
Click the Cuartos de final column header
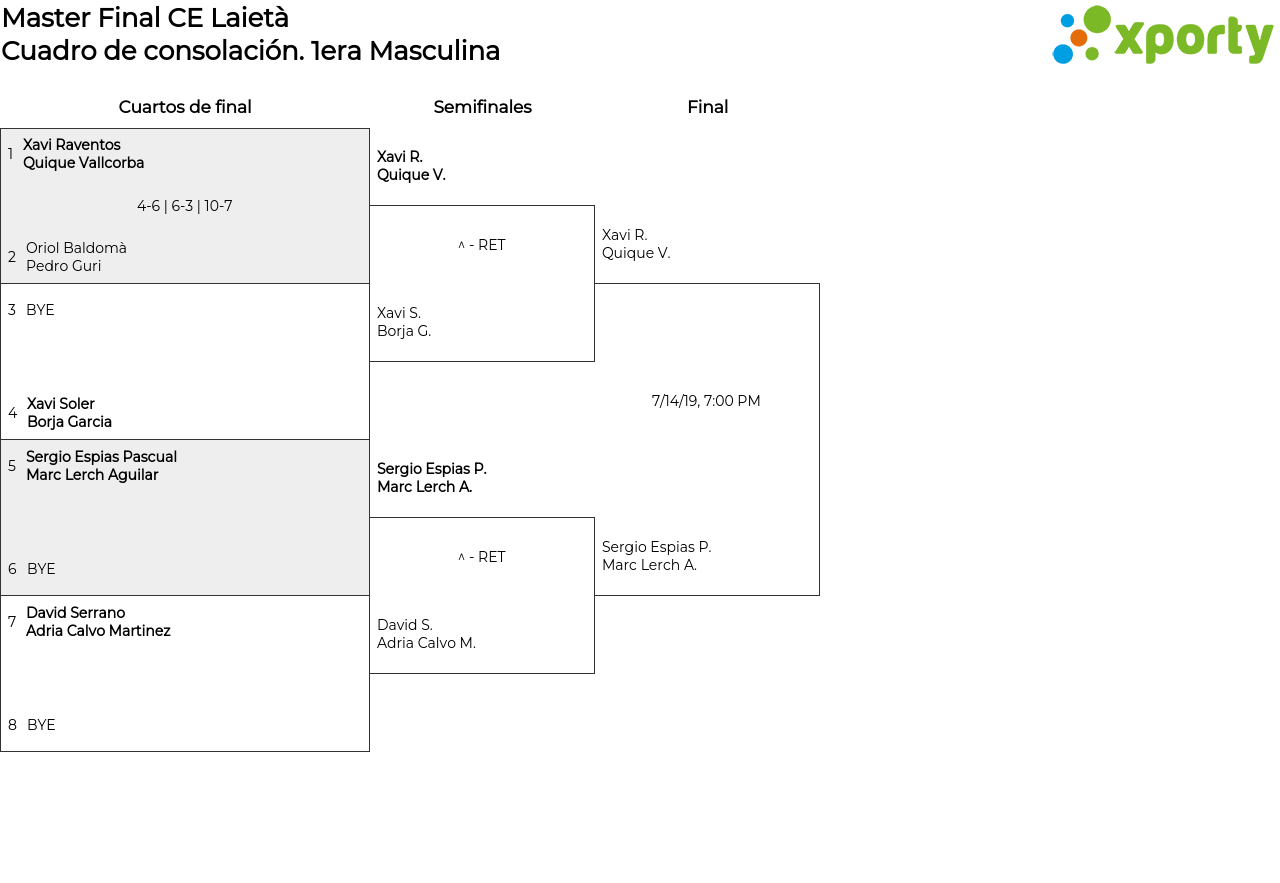(x=185, y=107)
